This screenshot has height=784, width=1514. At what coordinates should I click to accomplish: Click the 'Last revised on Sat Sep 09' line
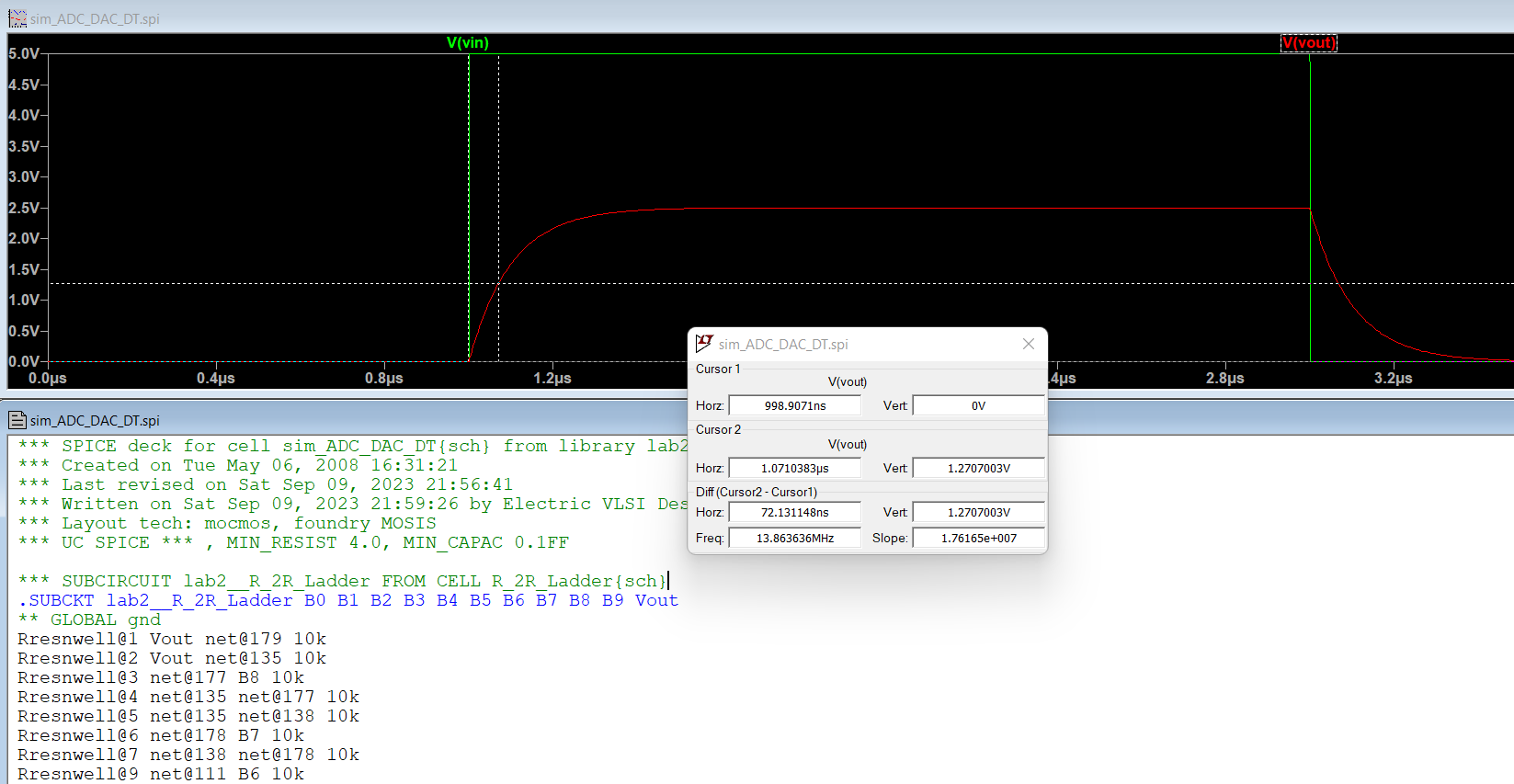click(266, 484)
